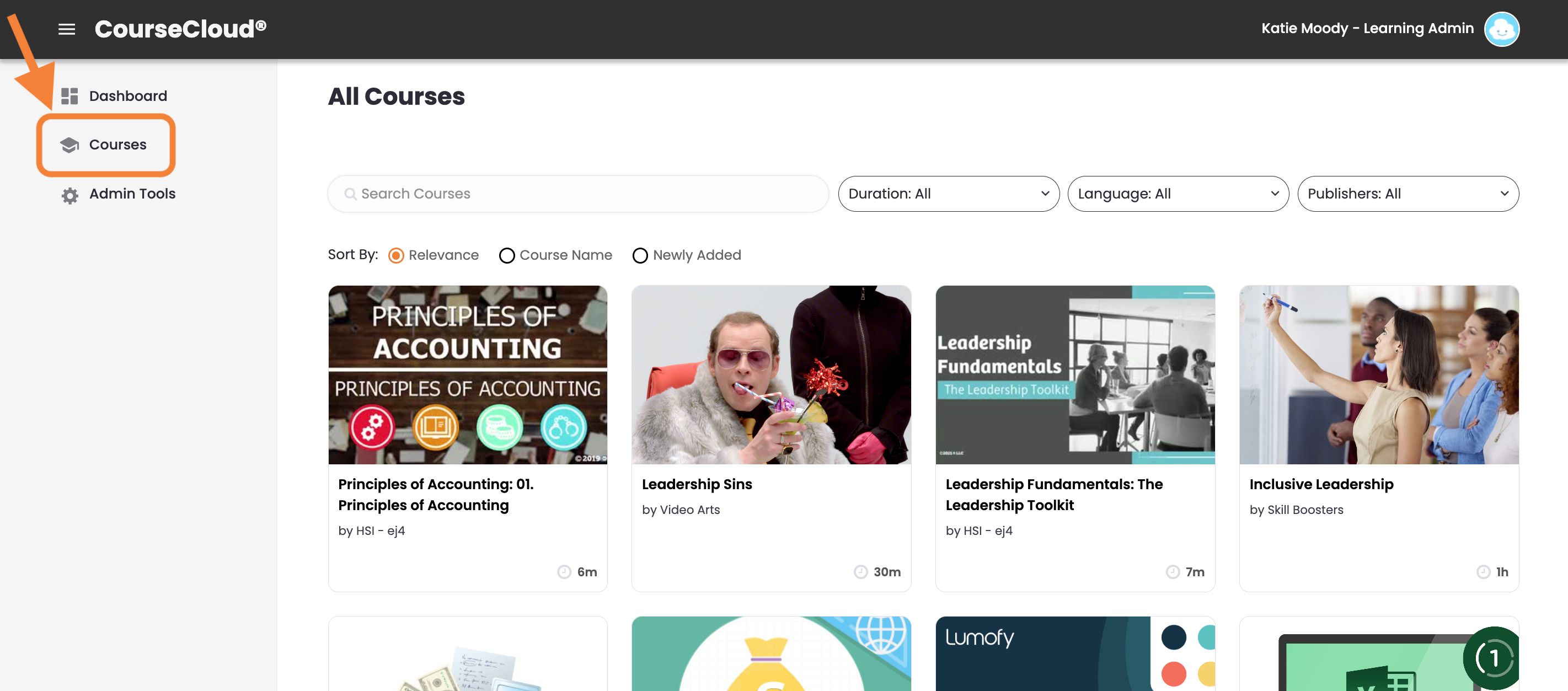Expand the Publishers filter dropdown
The image size is (1568, 691).
(1408, 194)
